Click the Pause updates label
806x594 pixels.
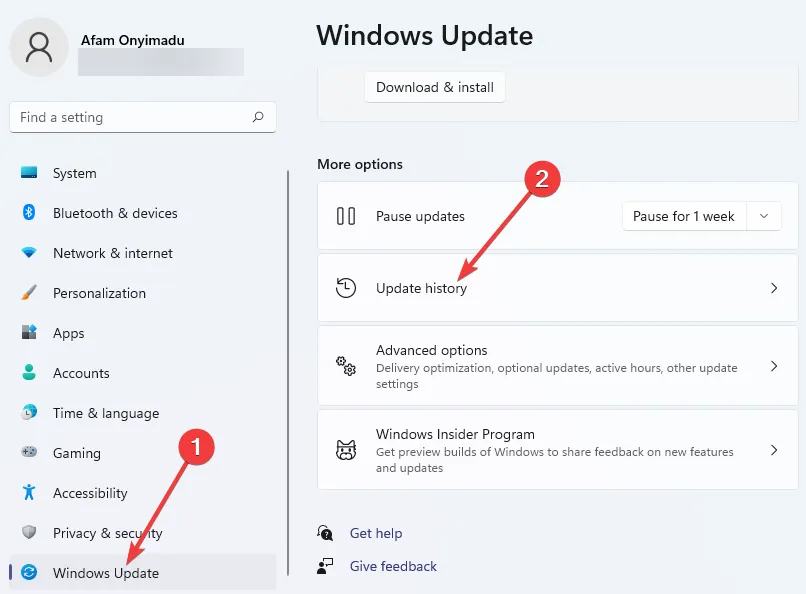(420, 216)
